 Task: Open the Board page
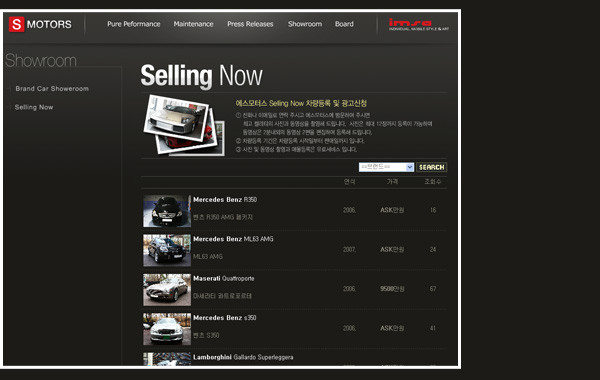(x=344, y=24)
